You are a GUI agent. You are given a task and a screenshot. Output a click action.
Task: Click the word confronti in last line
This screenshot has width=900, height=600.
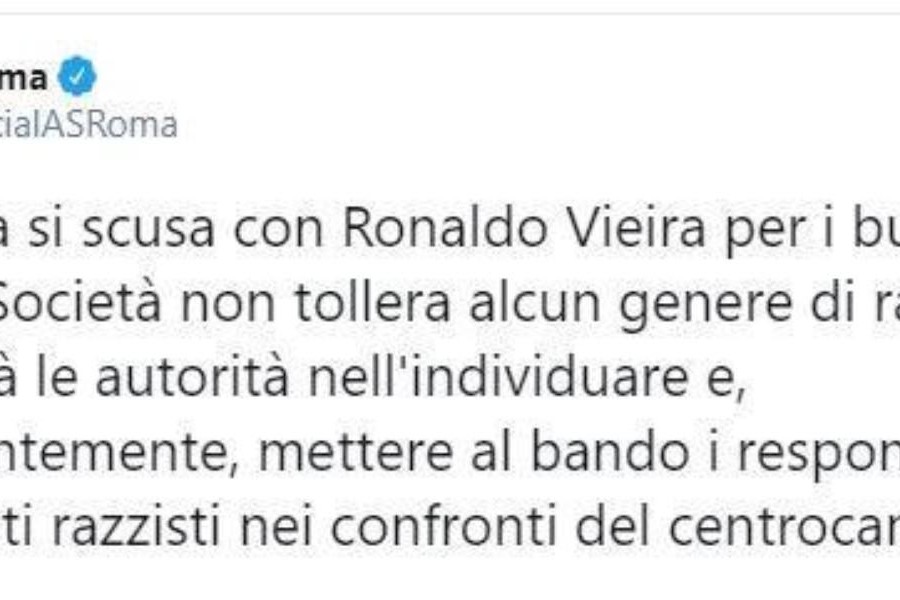pos(443,527)
